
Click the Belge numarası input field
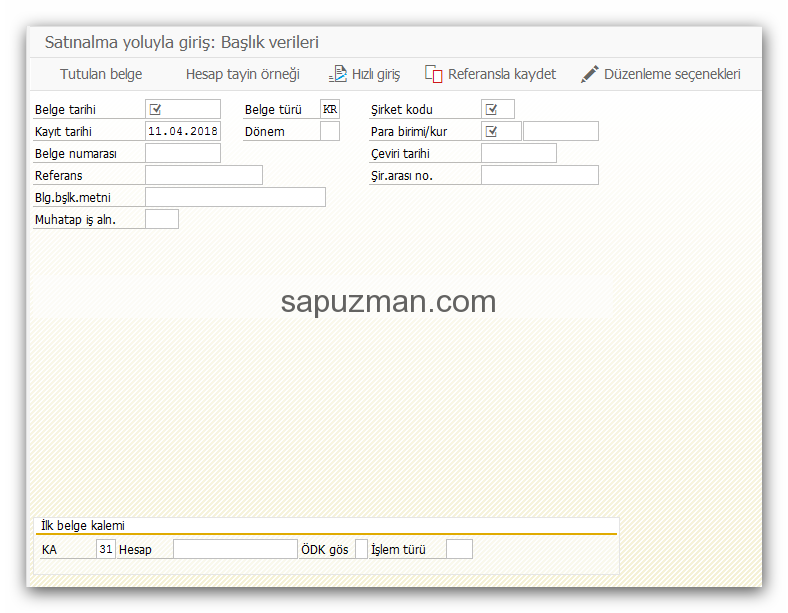coord(183,153)
